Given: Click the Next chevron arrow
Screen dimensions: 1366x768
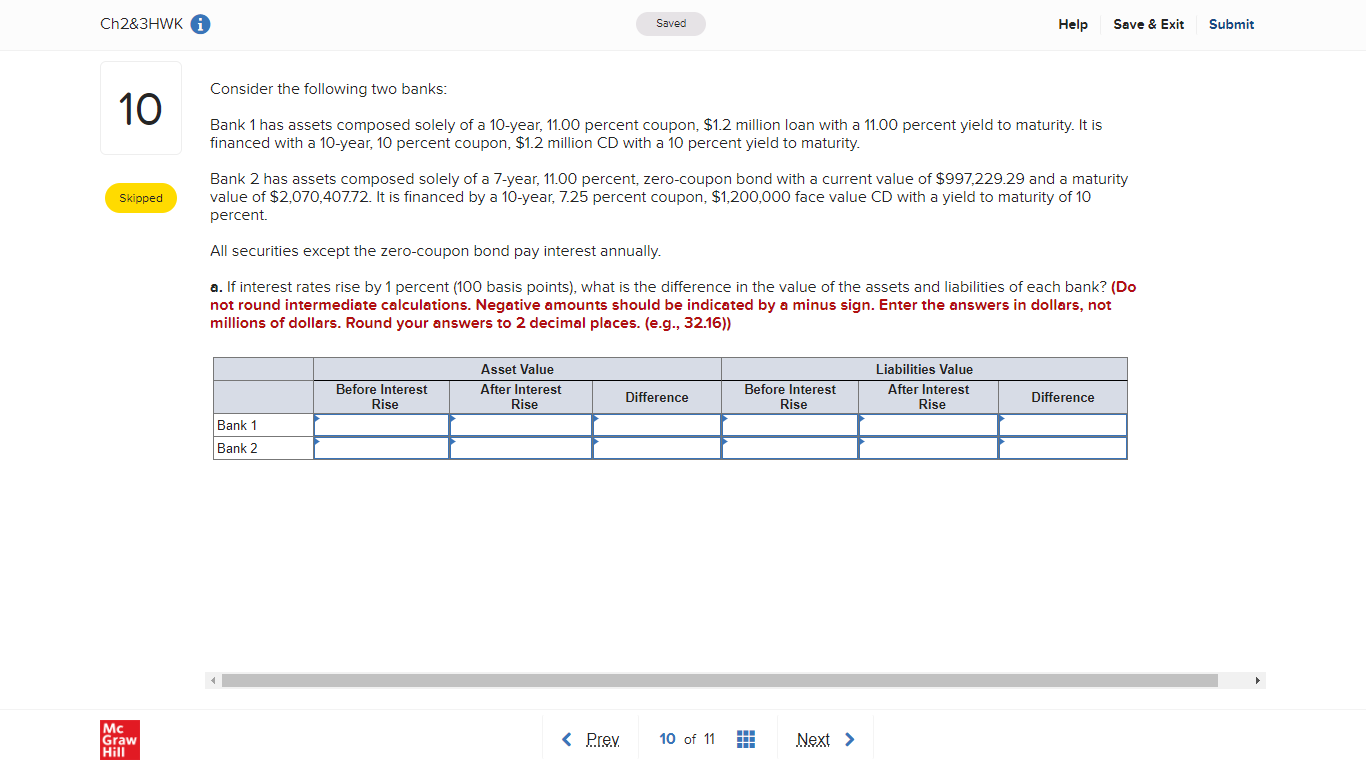Looking at the screenshot, I should coord(849,739).
